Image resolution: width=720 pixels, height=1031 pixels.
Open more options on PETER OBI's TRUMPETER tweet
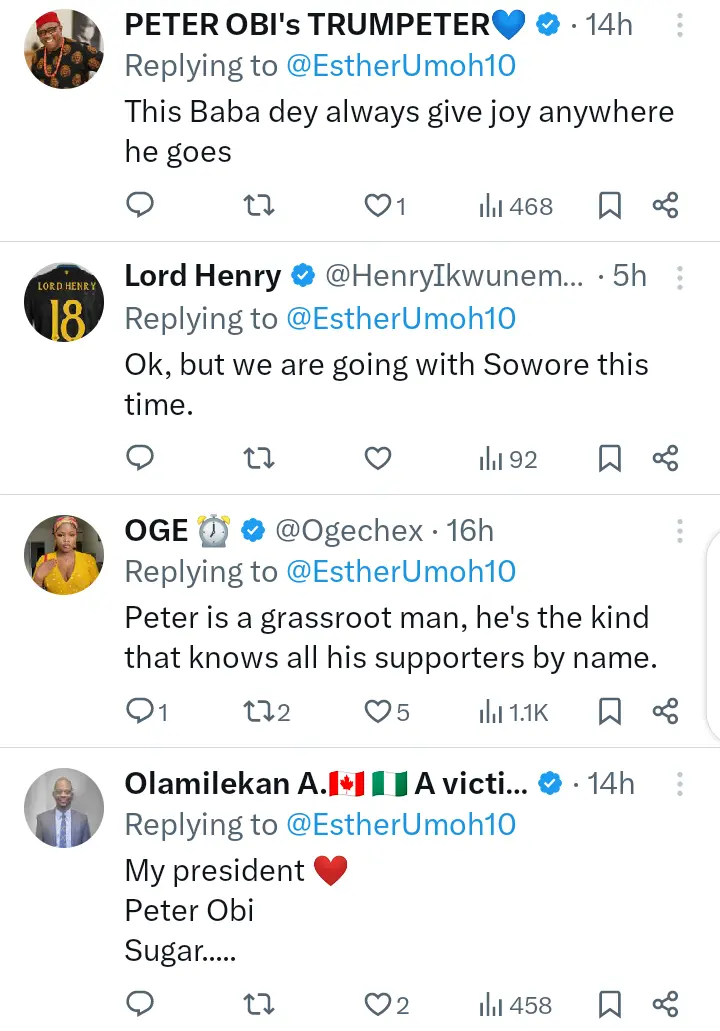[x=680, y=24]
